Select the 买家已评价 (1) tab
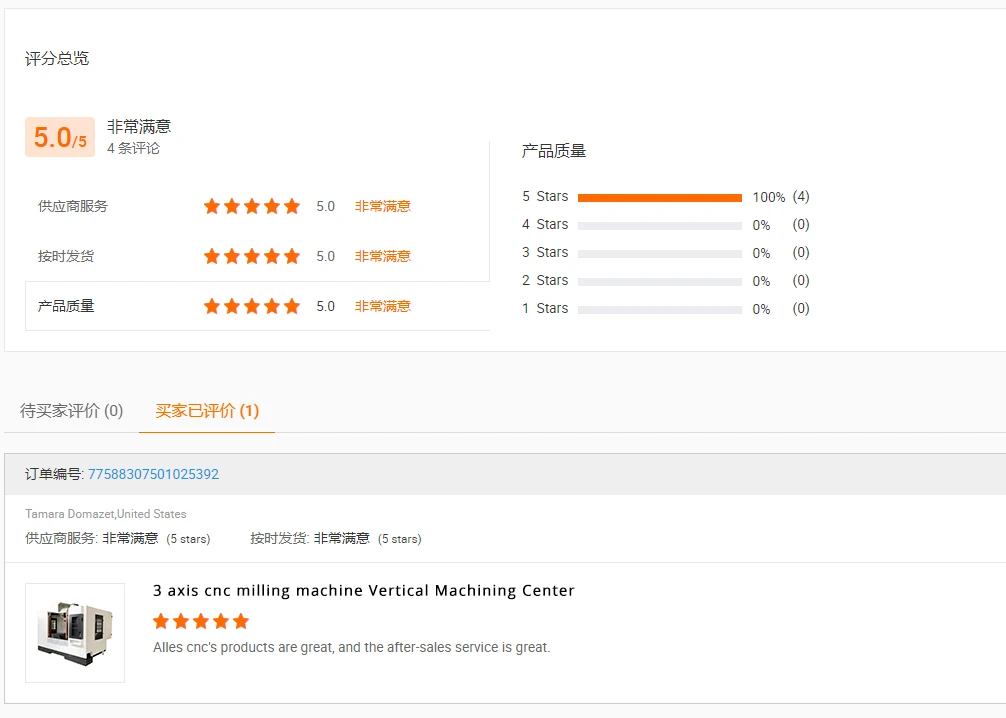 (207, 411)
